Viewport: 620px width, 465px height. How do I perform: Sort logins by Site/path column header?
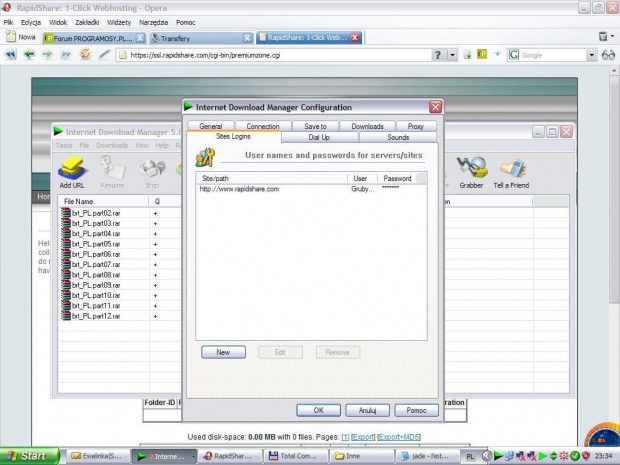[x=272, y=178]
